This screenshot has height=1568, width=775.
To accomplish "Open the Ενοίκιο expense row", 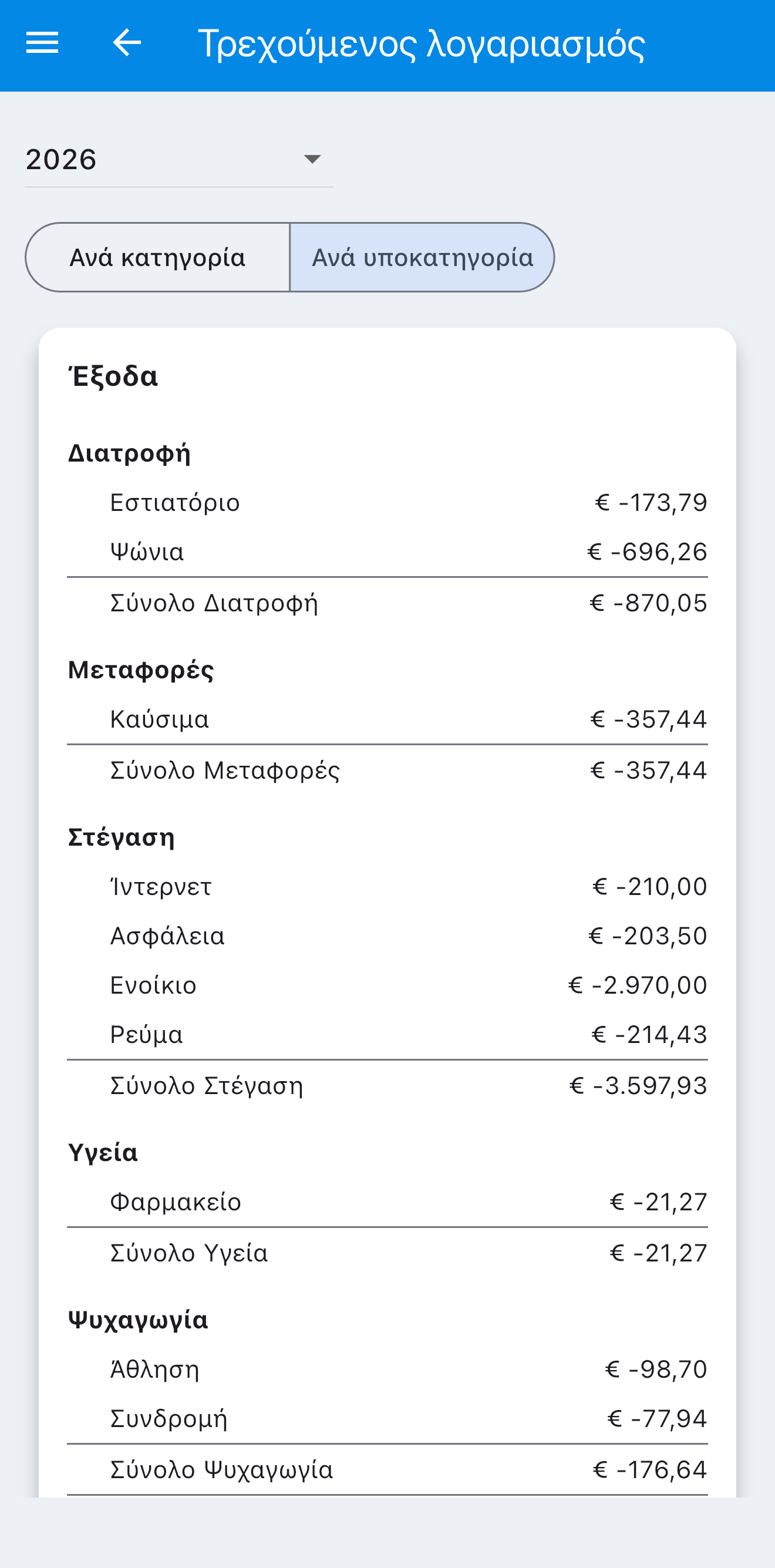I will pos(387,985).
